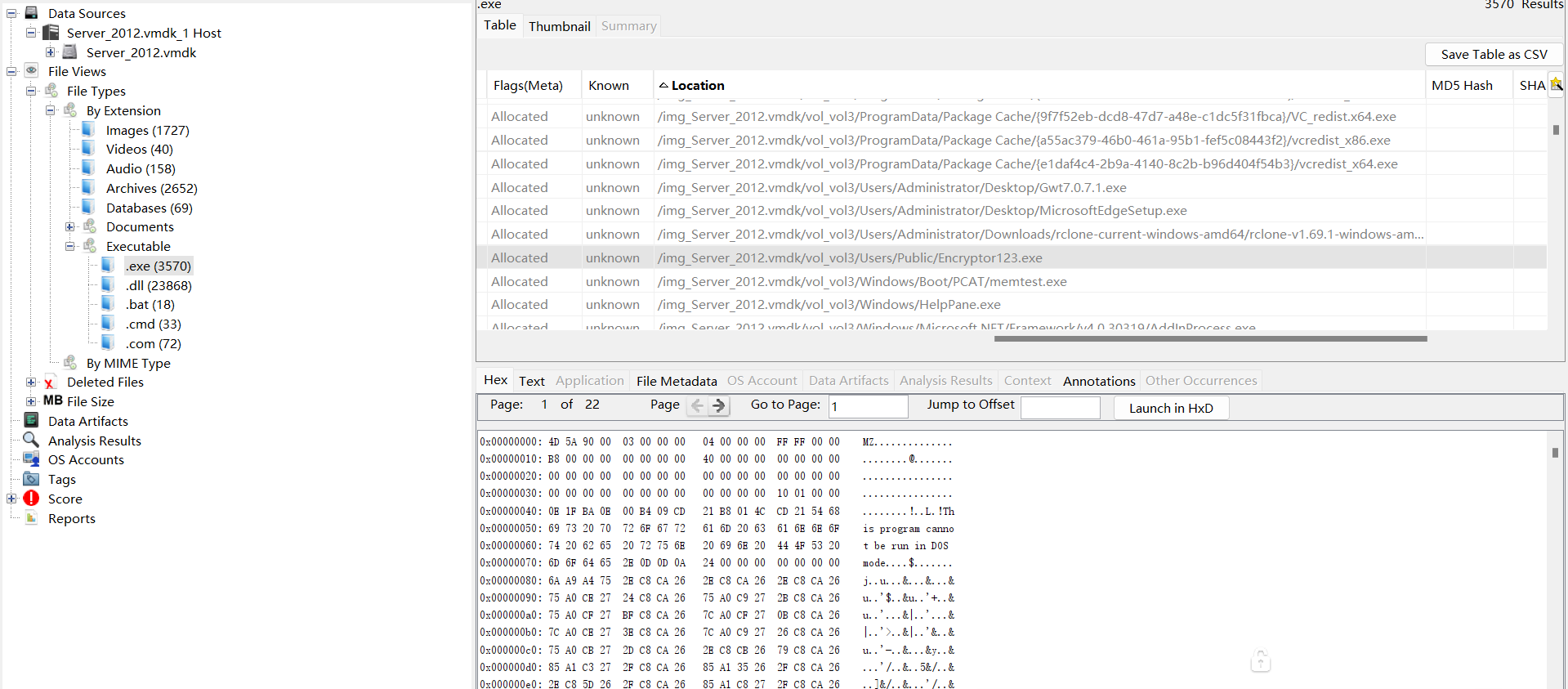This screenshot has width=1568, height=689.
Task: Click the Analysis Results magnifier icon
Action: [x=32, y=440]
